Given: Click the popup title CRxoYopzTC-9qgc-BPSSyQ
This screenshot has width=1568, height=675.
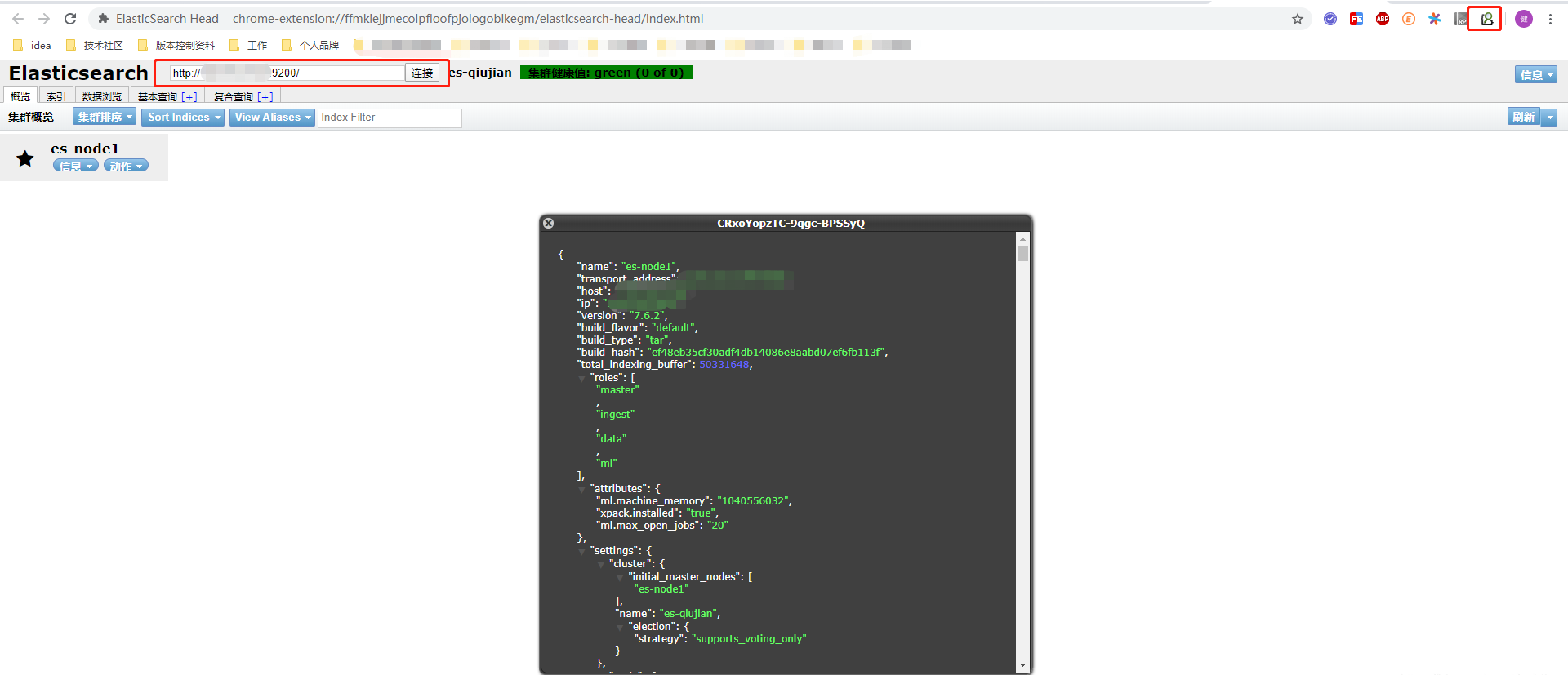Looking at the screenshot, I should pos(791,223).
